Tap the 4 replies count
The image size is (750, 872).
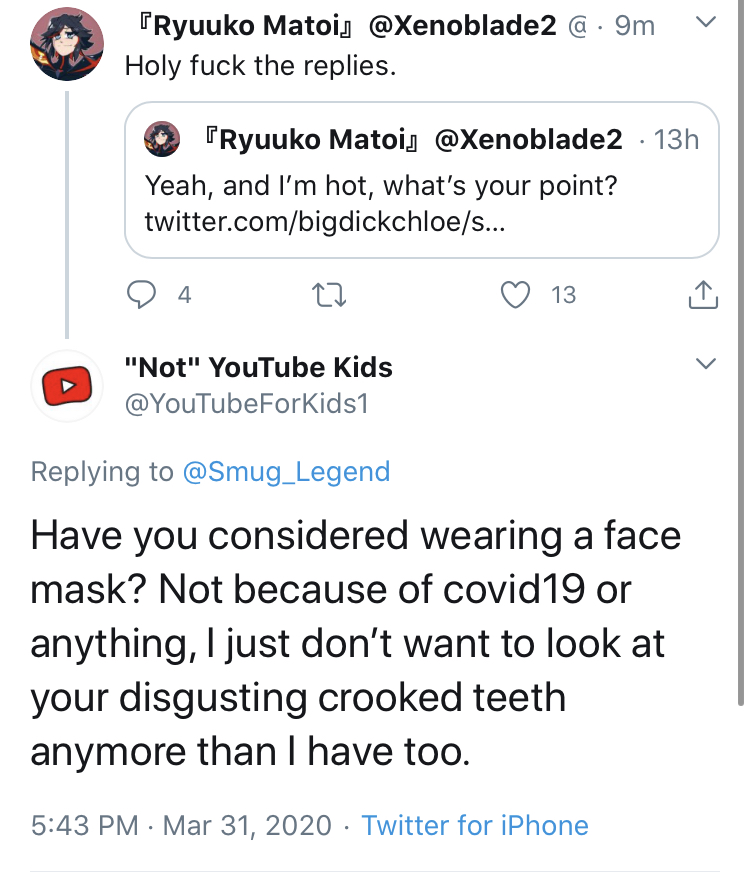pos(185,295)
